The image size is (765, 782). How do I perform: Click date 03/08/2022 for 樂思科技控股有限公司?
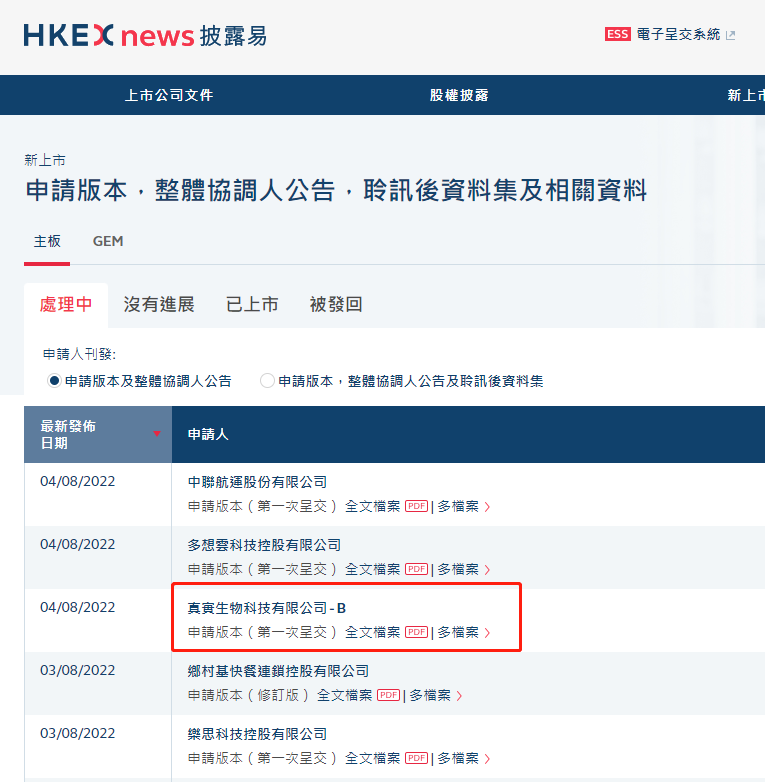pyautogui.click(x=77, y=733)
